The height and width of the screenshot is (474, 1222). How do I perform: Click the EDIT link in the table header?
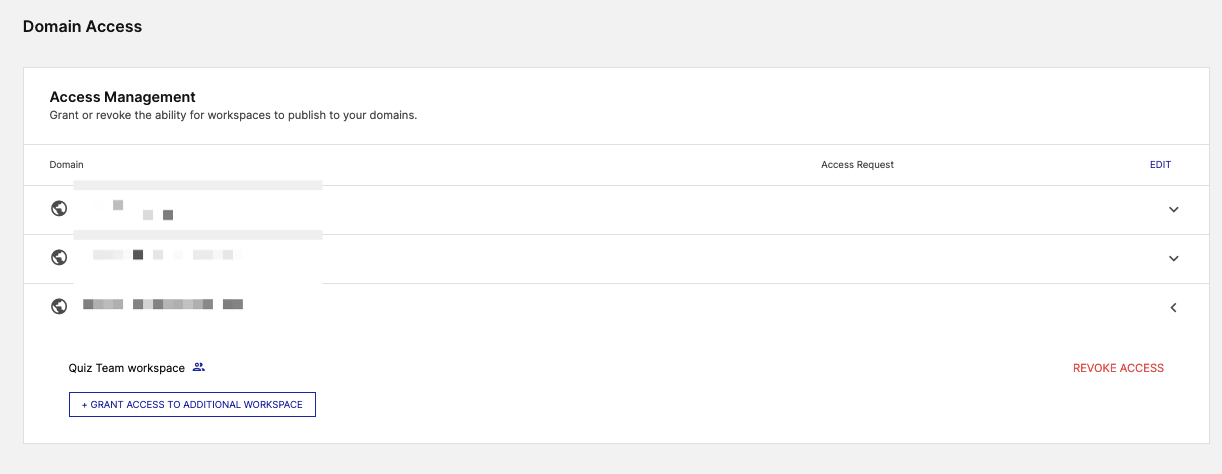pos(1160,165)
